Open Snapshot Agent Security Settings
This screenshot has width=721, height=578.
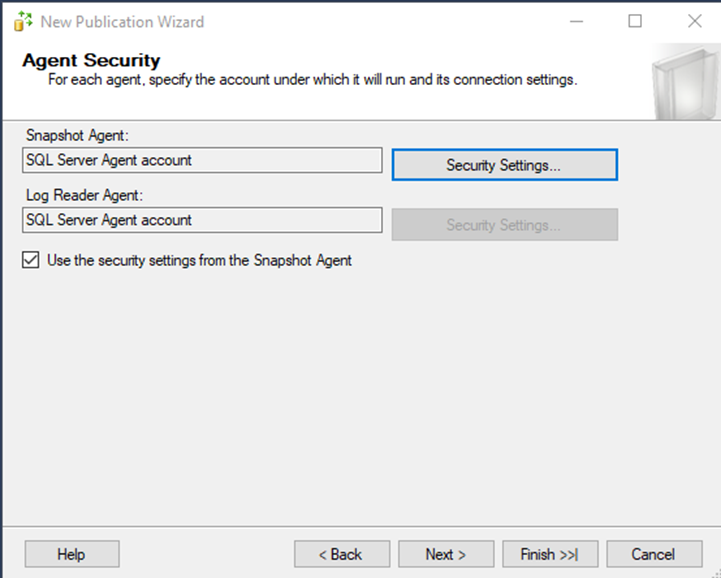pos(504,165)
